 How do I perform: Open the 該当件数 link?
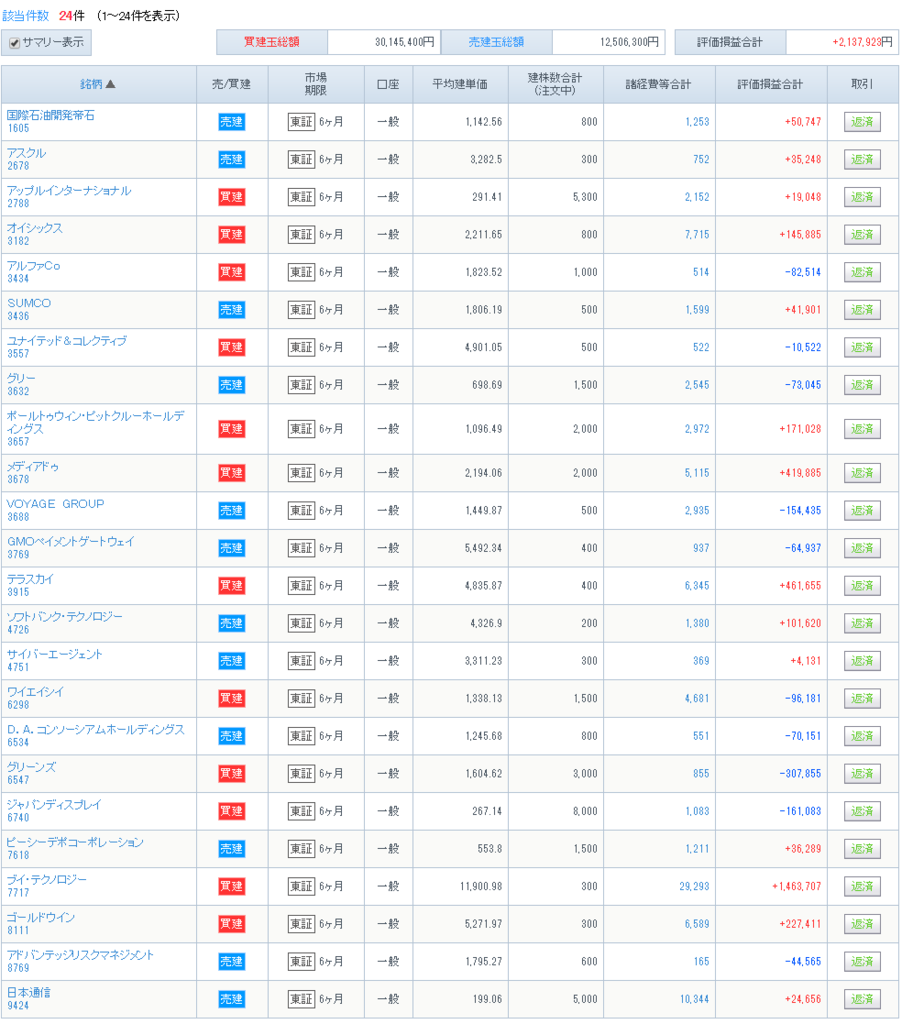(x=25, y=16)
